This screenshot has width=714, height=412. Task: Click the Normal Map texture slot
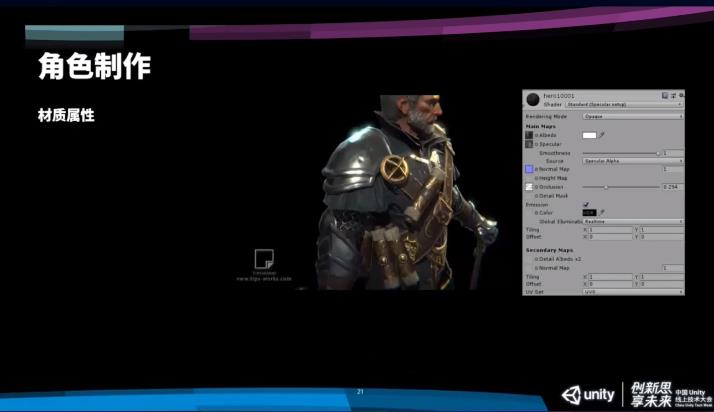530,169
